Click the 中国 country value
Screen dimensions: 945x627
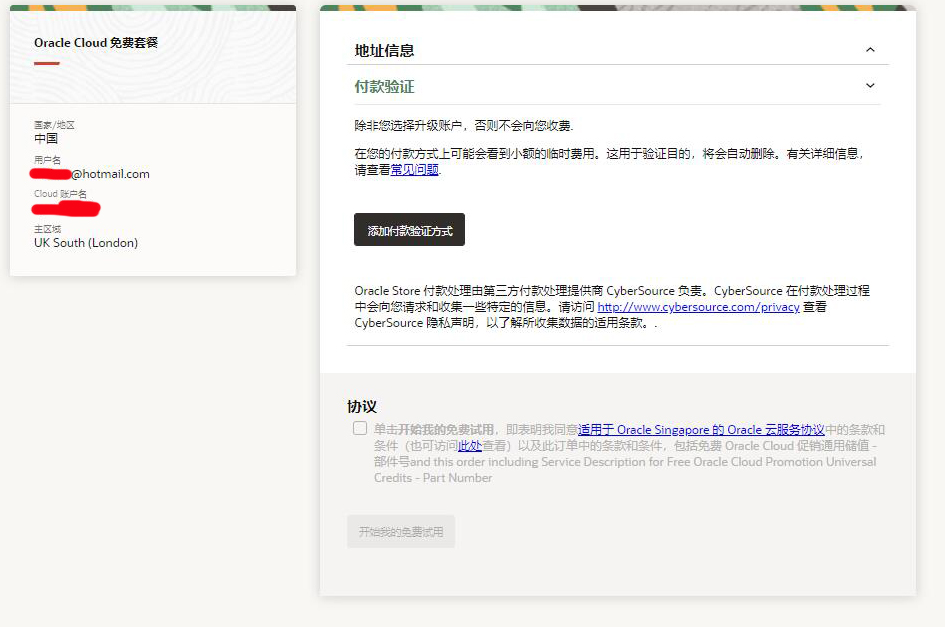(46, 139)
